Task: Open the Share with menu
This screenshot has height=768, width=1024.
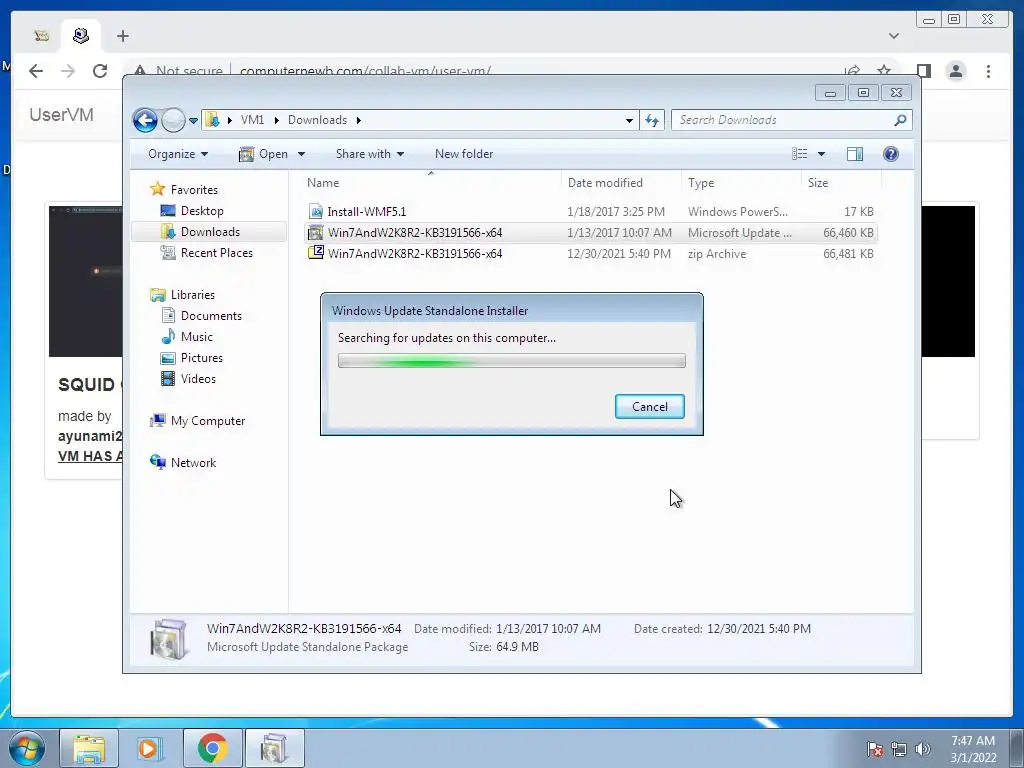Action: (370, 154)
